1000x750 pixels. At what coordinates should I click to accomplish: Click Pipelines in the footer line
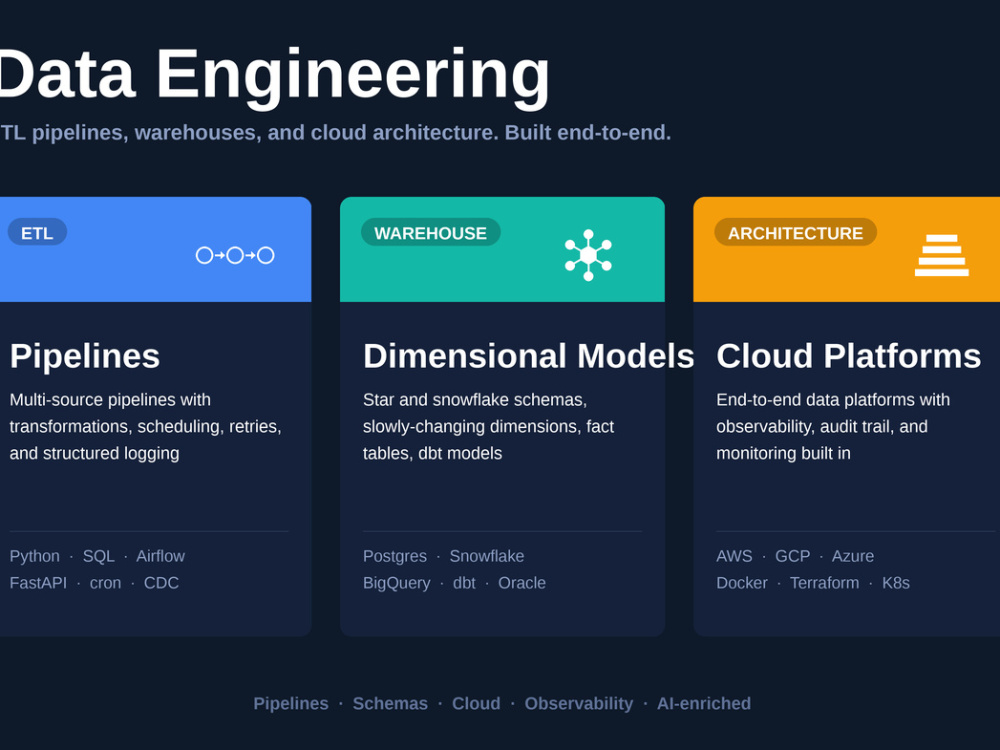click(291, 703)
